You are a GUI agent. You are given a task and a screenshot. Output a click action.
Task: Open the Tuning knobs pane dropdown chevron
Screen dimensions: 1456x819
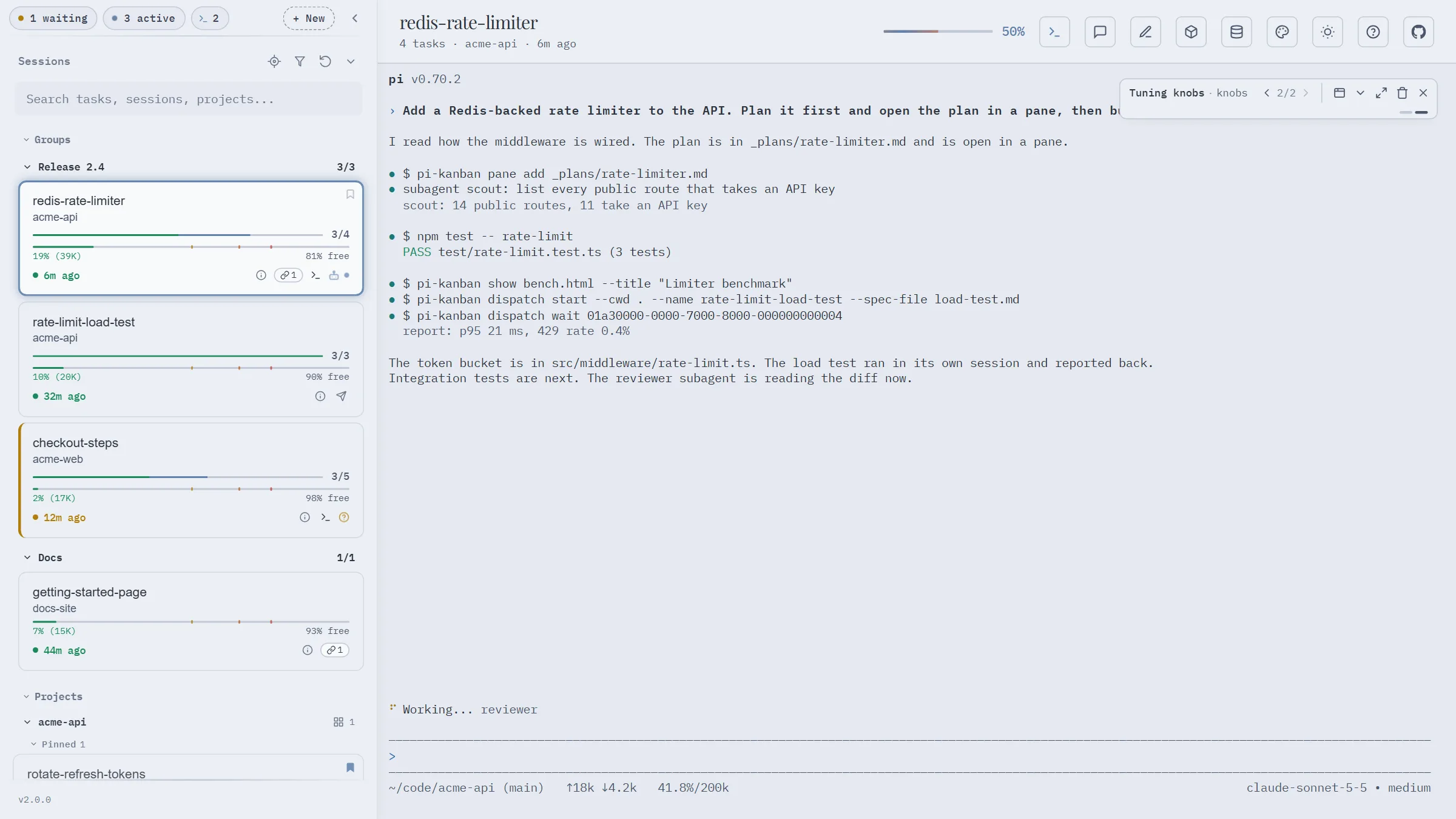pos(1360,93)
